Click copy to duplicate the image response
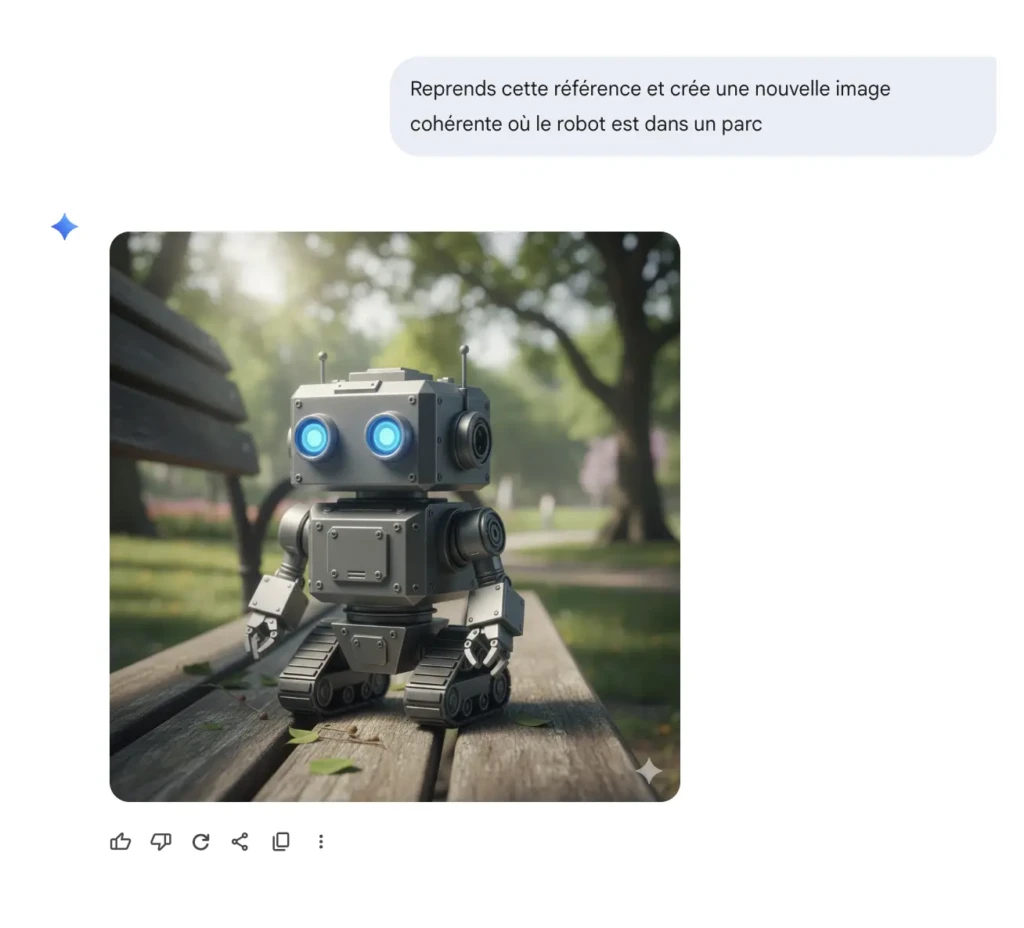The image size is (1024, 928). click(281, 841)
